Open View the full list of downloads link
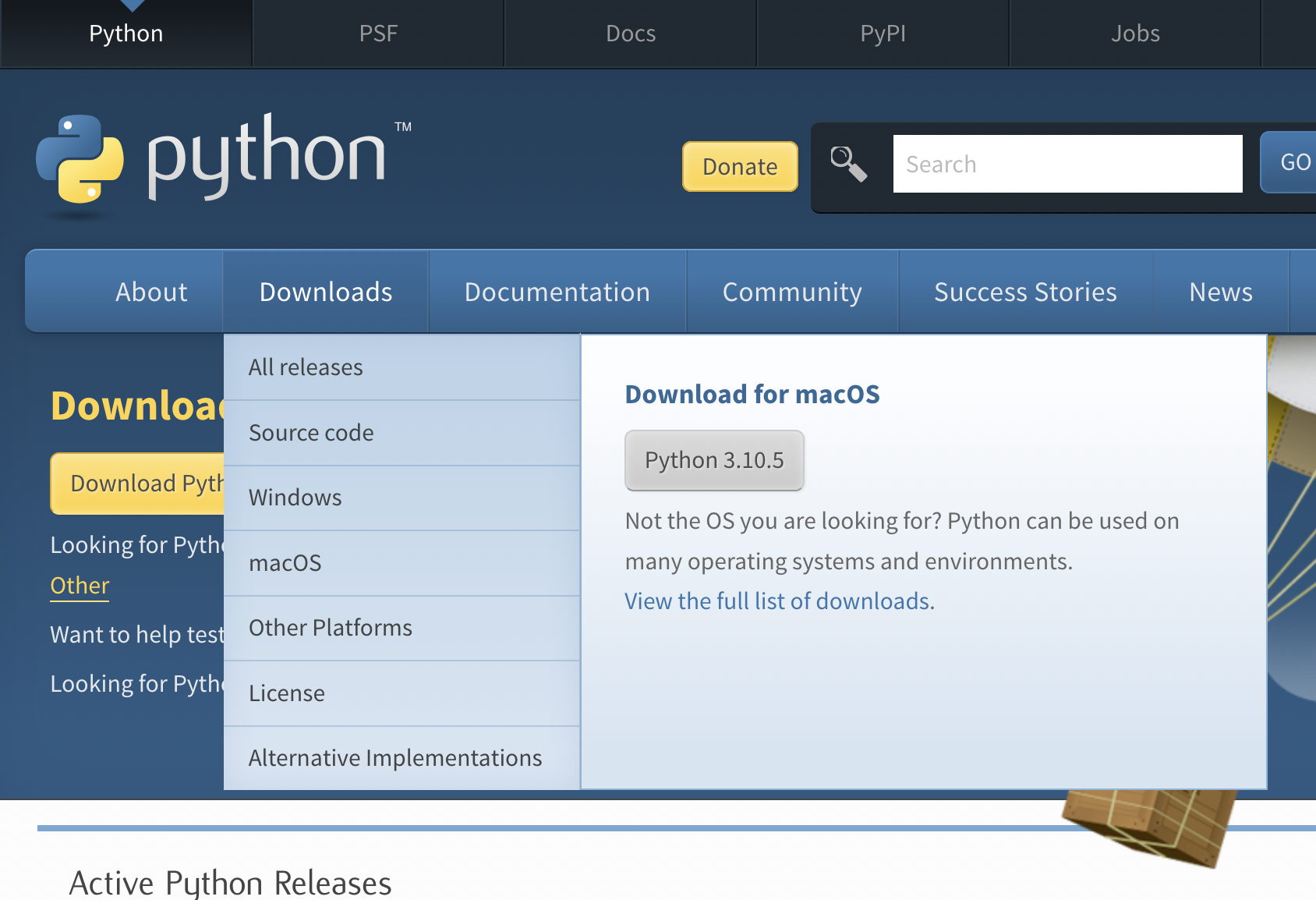 click(x=777, y=601)
